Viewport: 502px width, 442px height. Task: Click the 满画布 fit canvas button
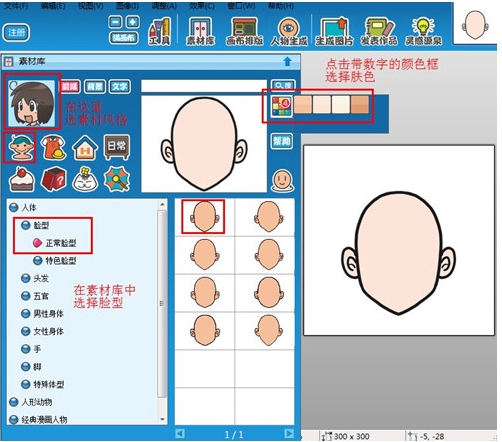[123, 38]
